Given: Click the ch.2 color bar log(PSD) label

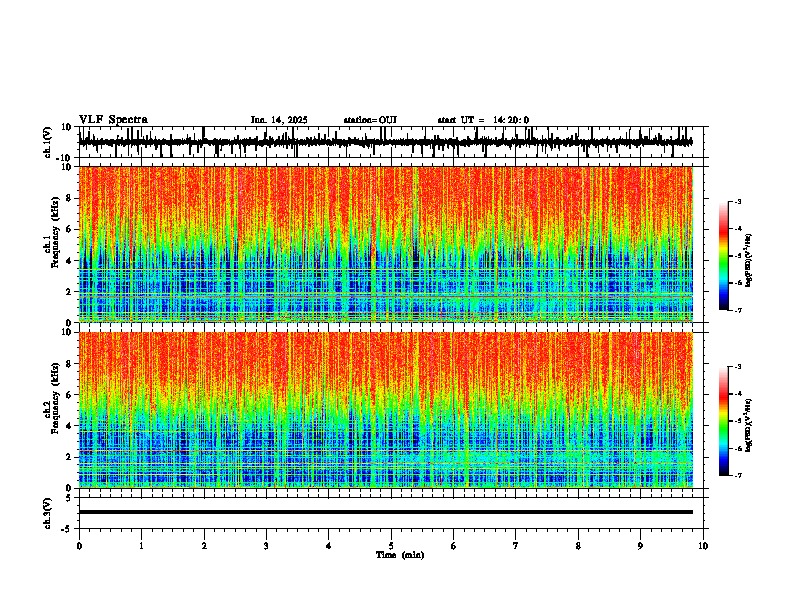Looking at the screenshot, I should coord(749,425).
